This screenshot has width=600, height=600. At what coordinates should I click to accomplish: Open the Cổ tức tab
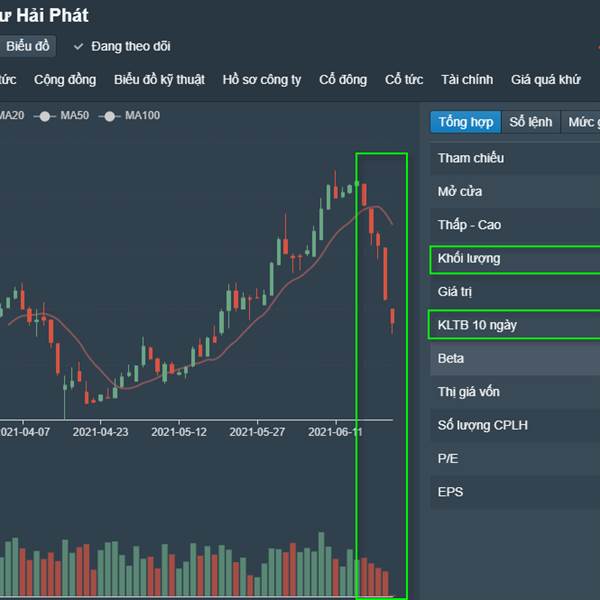(x=404, y=80)
